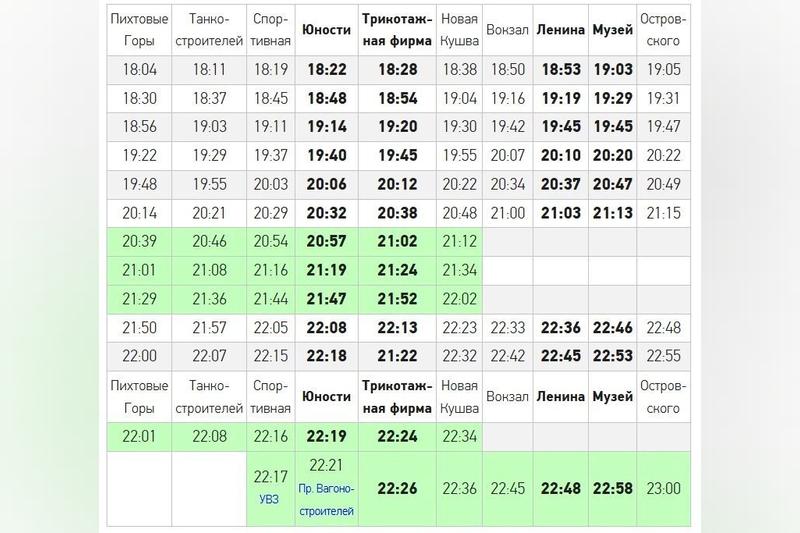
Task: Click the 23:00 arrival time cell
Action: (x=664, y=488)
